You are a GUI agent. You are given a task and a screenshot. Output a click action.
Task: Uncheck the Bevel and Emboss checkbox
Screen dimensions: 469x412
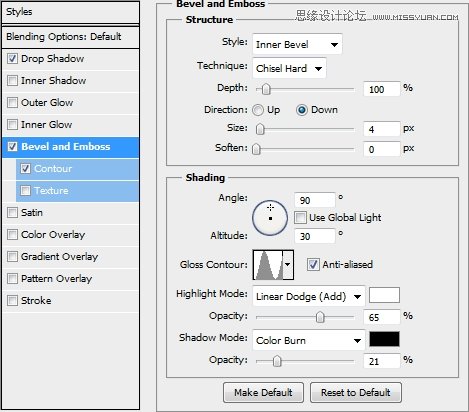point(12,147)
